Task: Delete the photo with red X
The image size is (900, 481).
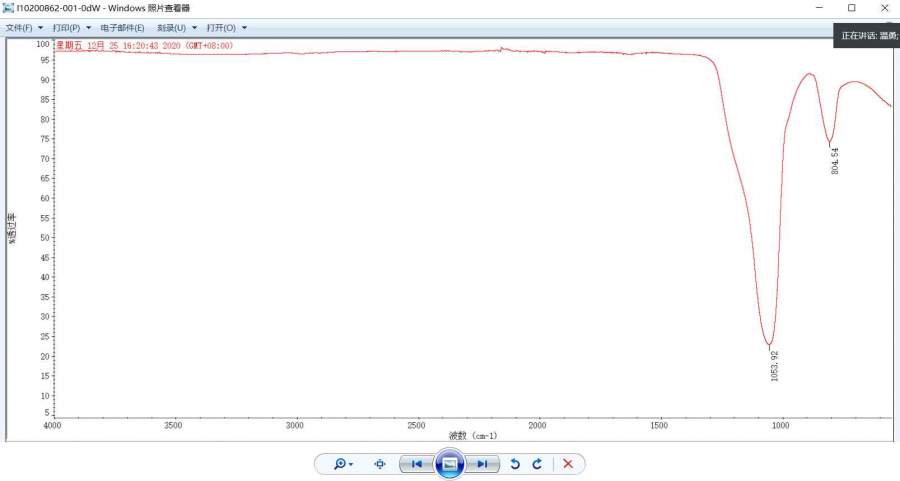Action: [x=568, y=464]
